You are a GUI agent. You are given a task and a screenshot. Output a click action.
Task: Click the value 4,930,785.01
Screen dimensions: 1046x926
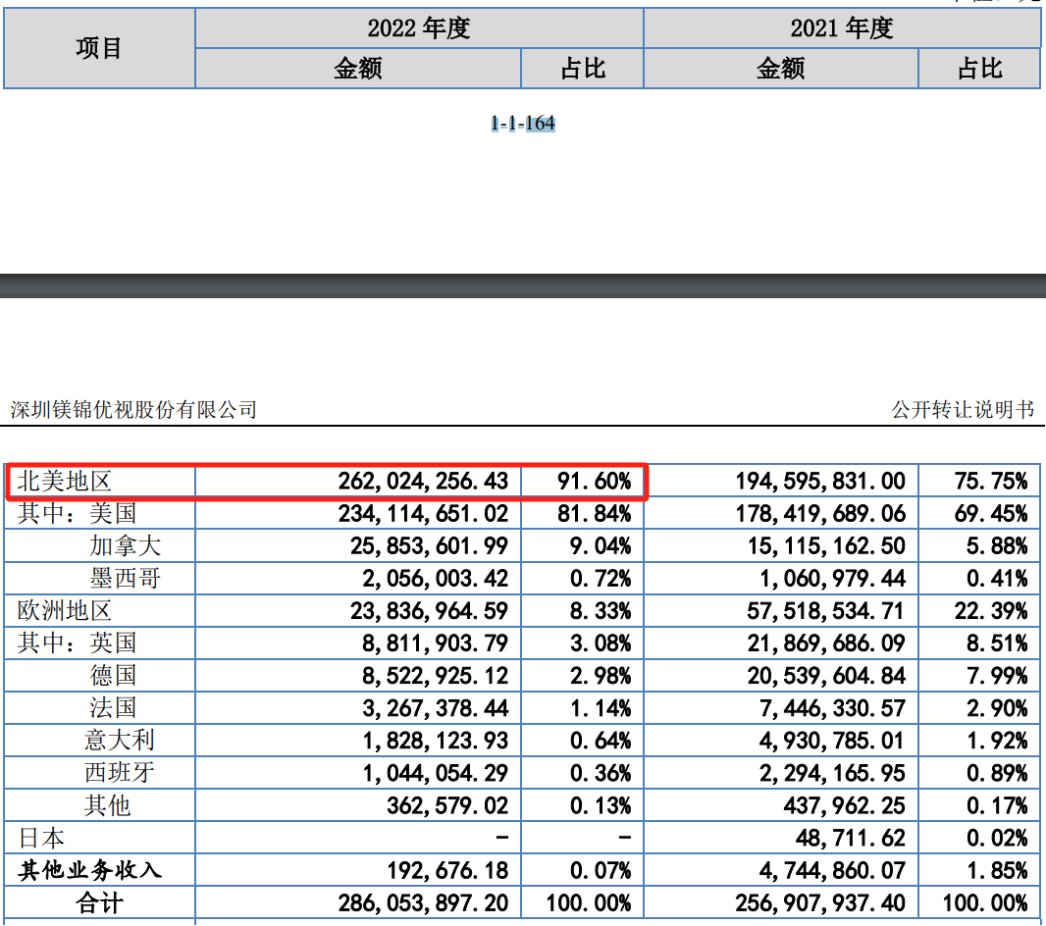click(x=833, y=740)
